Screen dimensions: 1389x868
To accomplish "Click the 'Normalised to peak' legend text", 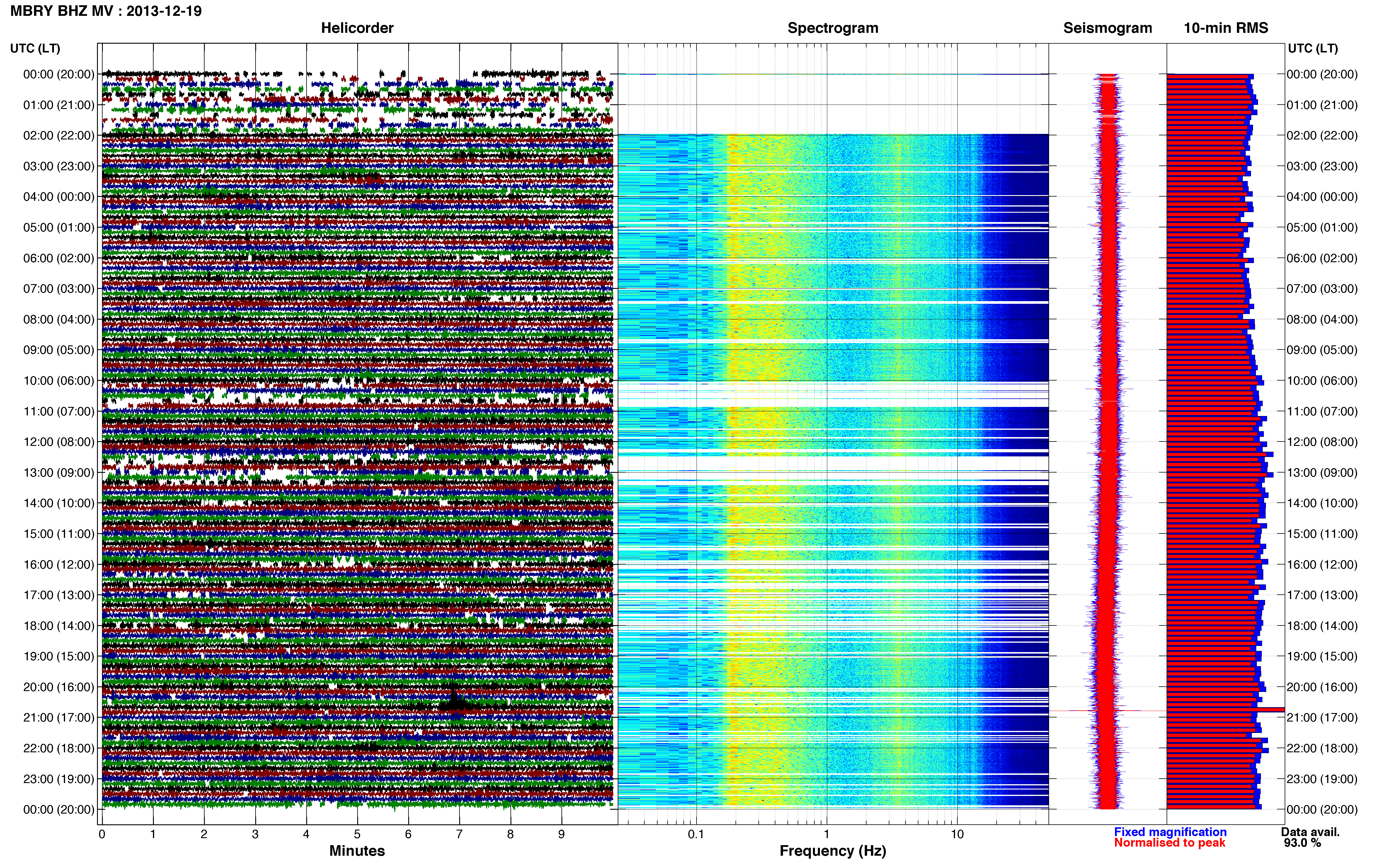I will click(x=1170, y=843).
